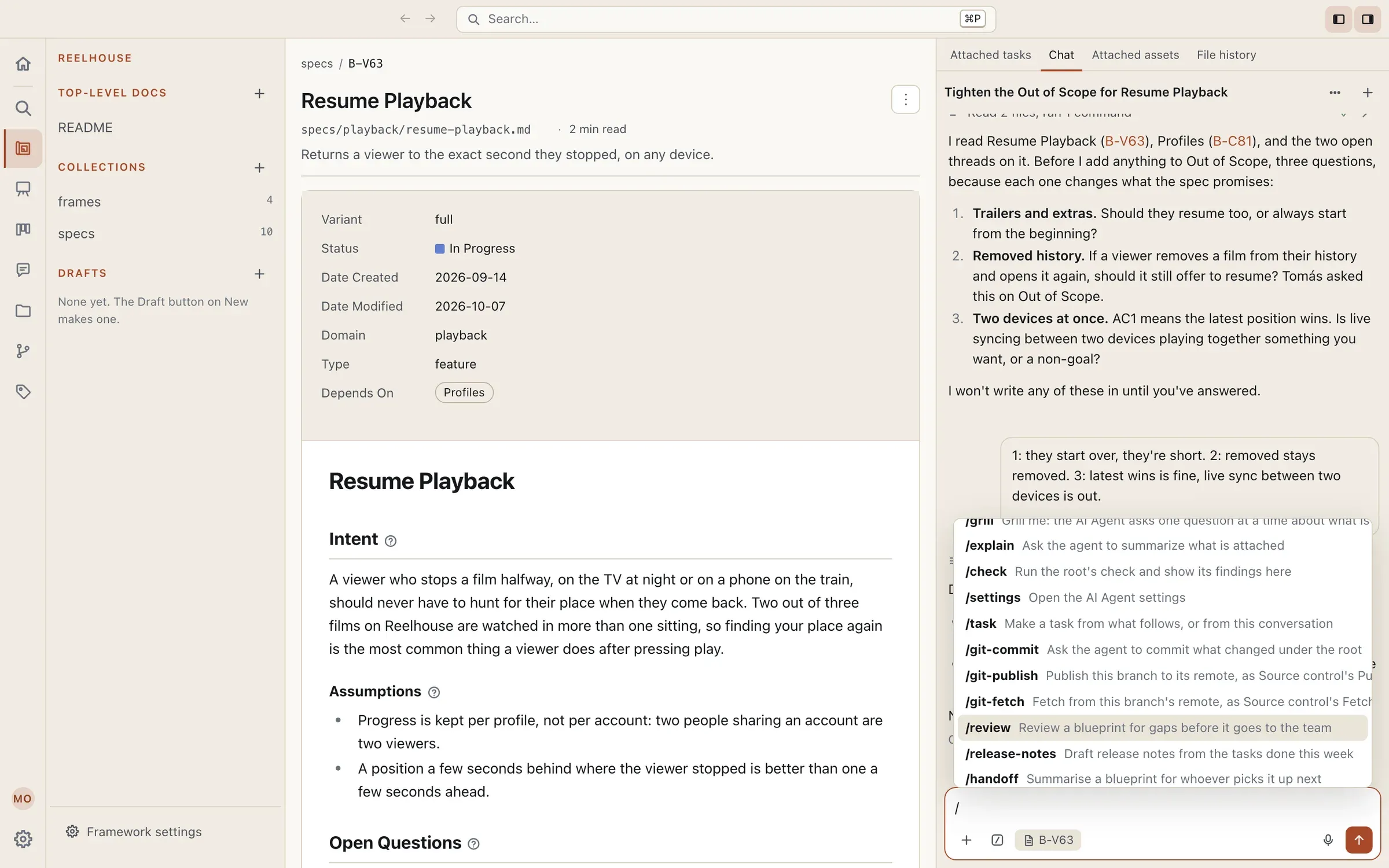
Task: Open the presentation board icon in sidebar
Action: pos(23,189)
